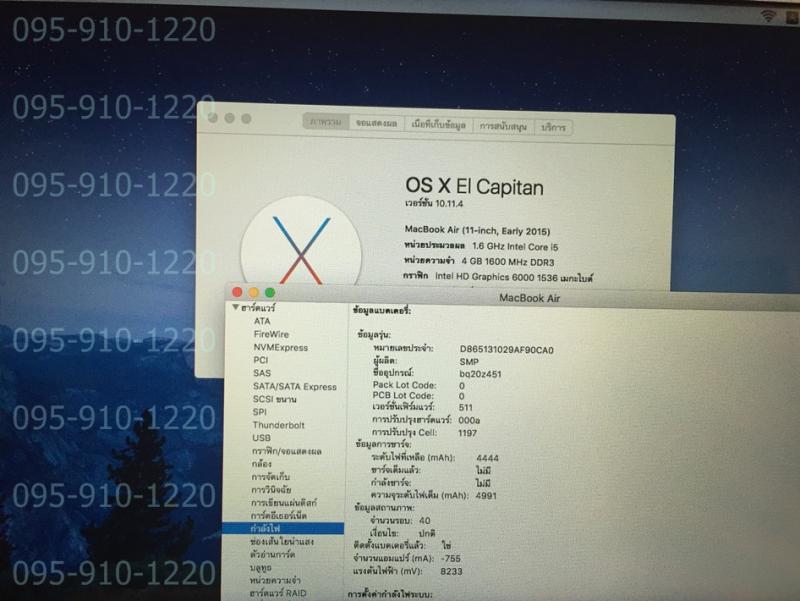This screenshot has width=800, height=601.
Task: Switch to the ภาพรวม overview tab
Action: tap(326, 122)
